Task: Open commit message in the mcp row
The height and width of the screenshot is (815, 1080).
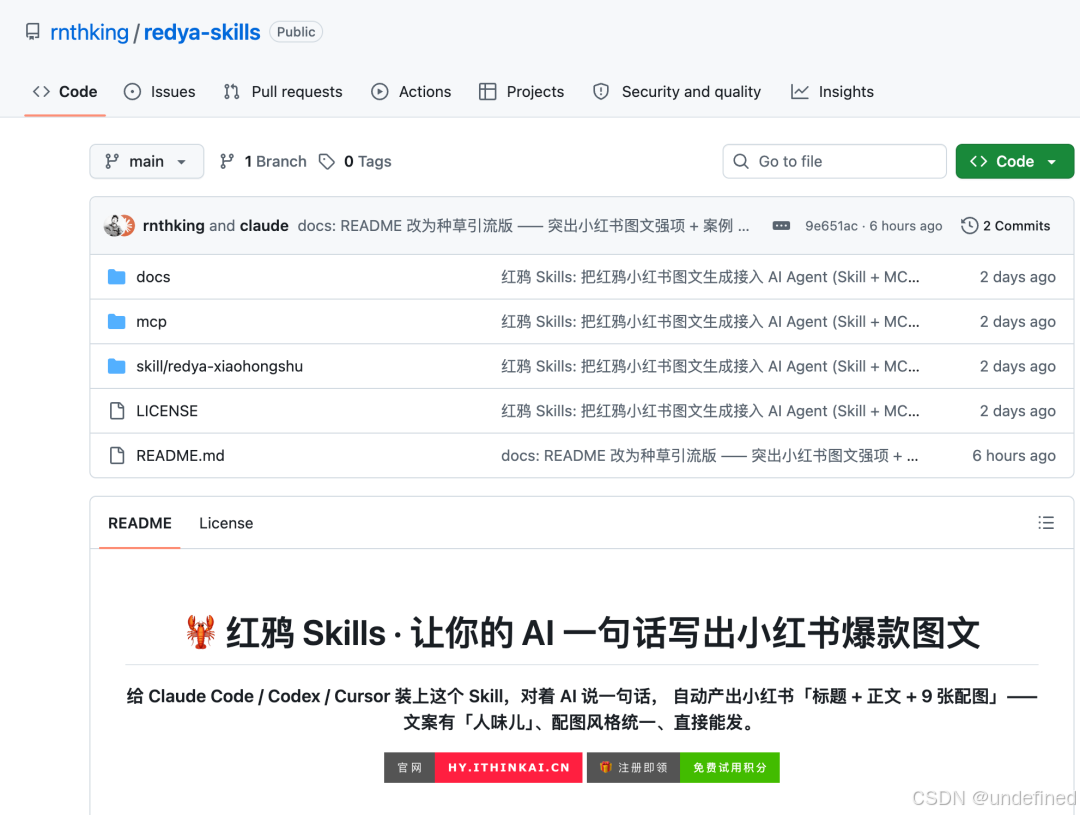Action: (x=710, y=322)
